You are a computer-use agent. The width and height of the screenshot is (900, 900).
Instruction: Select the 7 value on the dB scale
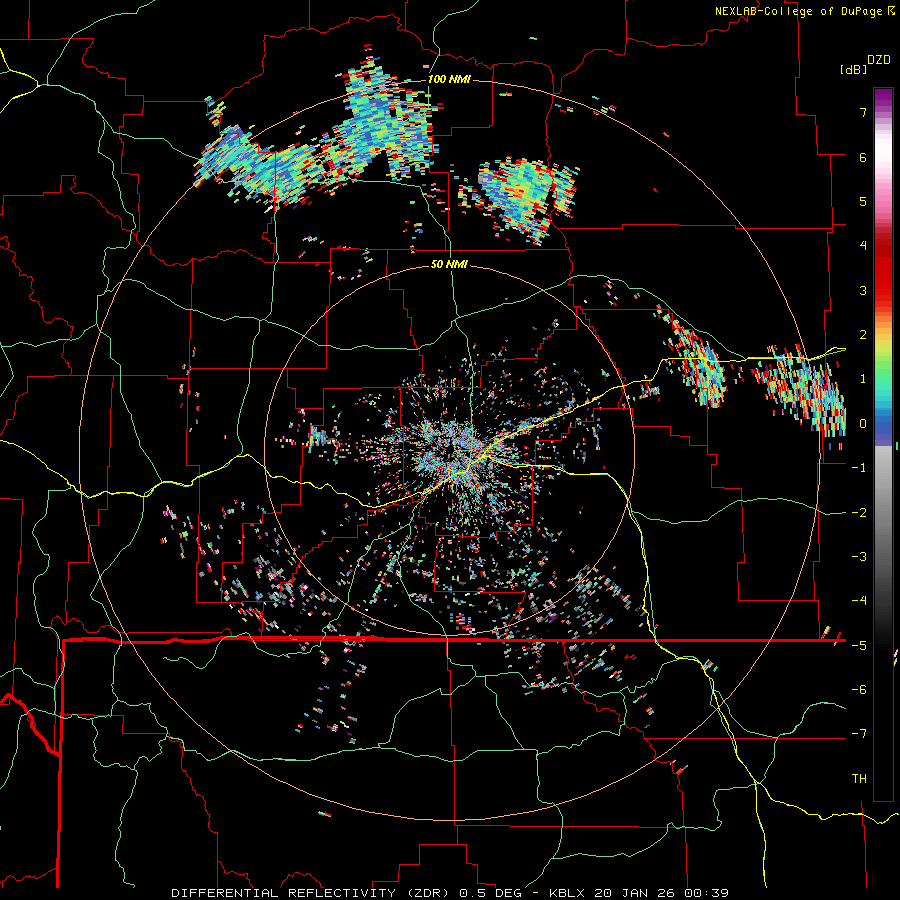[x=863, y=112]
